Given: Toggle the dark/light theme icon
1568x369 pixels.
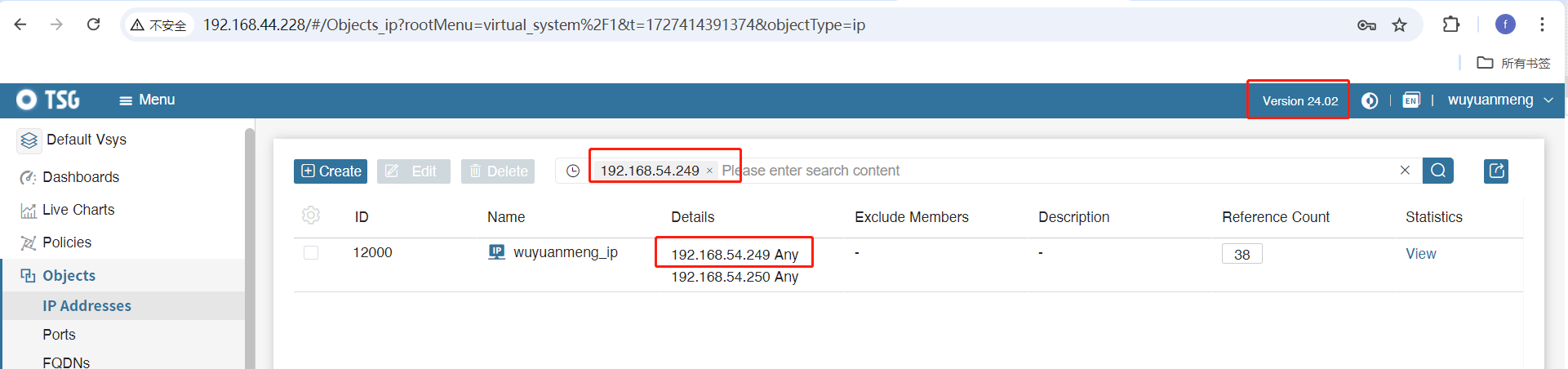Looking at the screenshot, I should [x=1370, y=100].
